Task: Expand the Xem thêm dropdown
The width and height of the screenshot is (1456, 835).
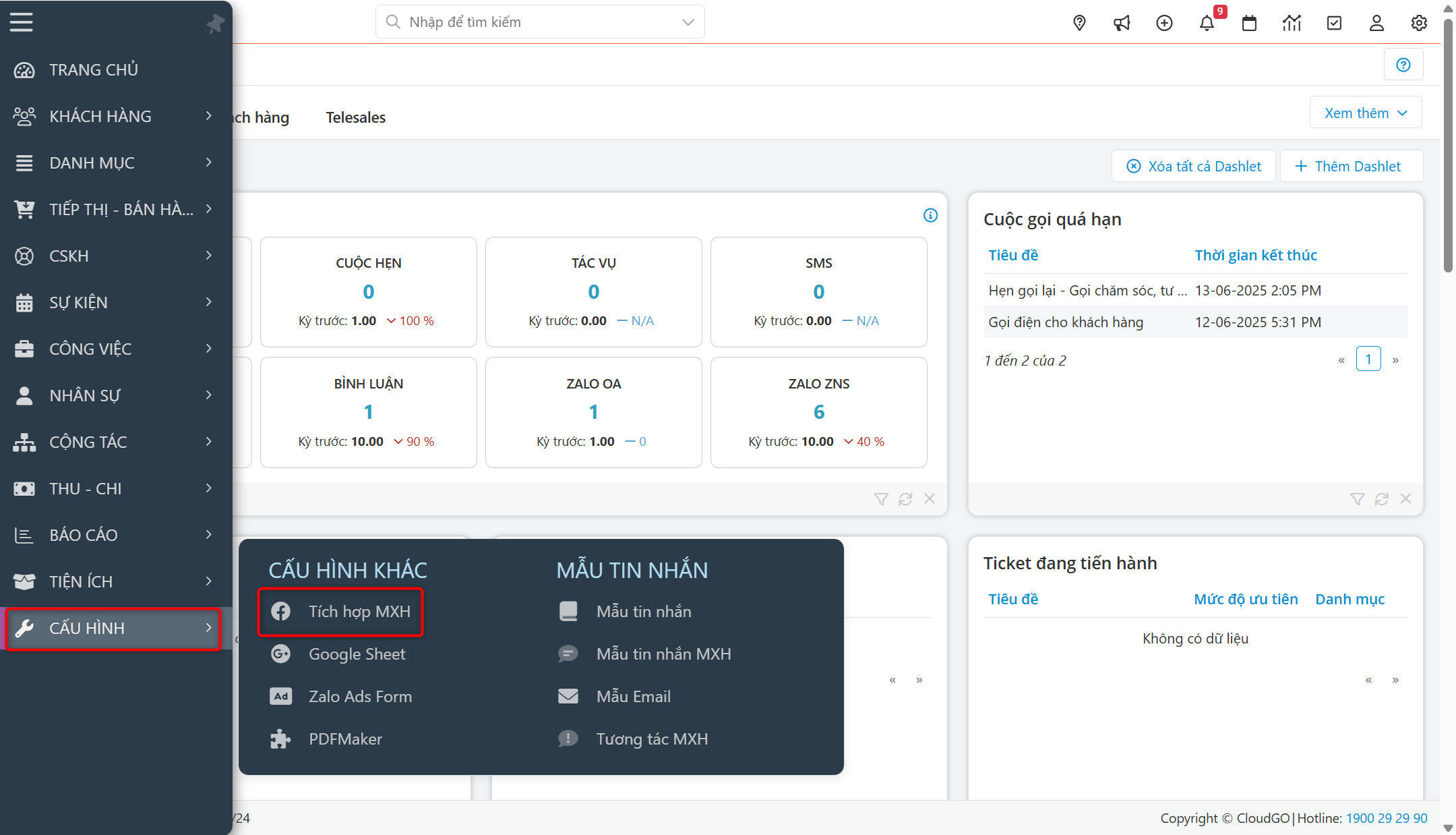Action: click(1366, 113)
